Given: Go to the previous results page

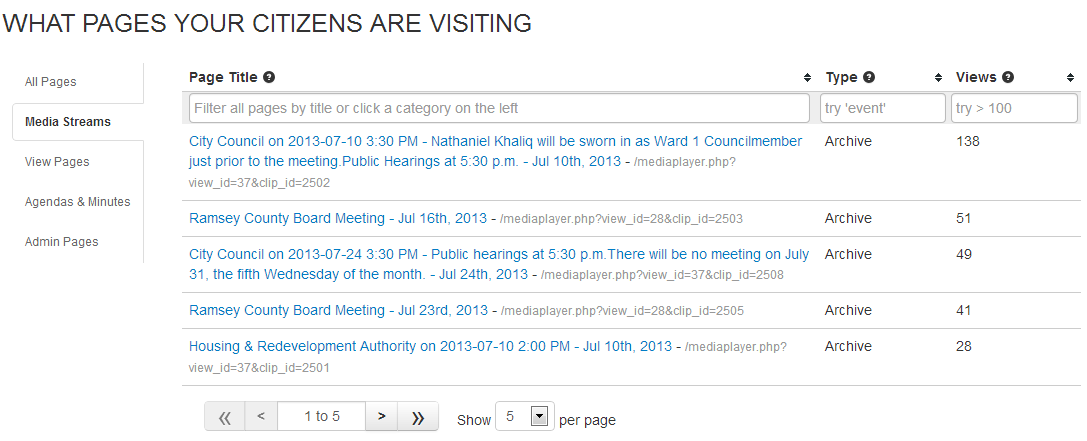Looking at the screenshot, I should (x=260, y=417).
